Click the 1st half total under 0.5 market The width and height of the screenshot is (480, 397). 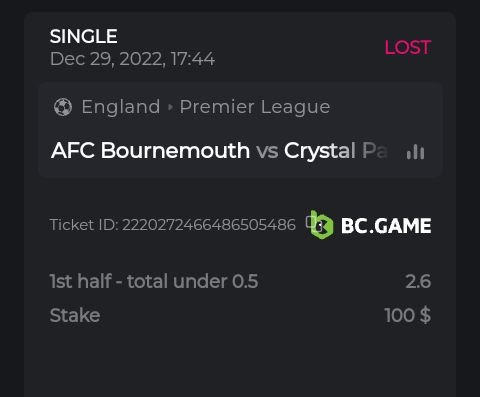click(x=154, y=281)
